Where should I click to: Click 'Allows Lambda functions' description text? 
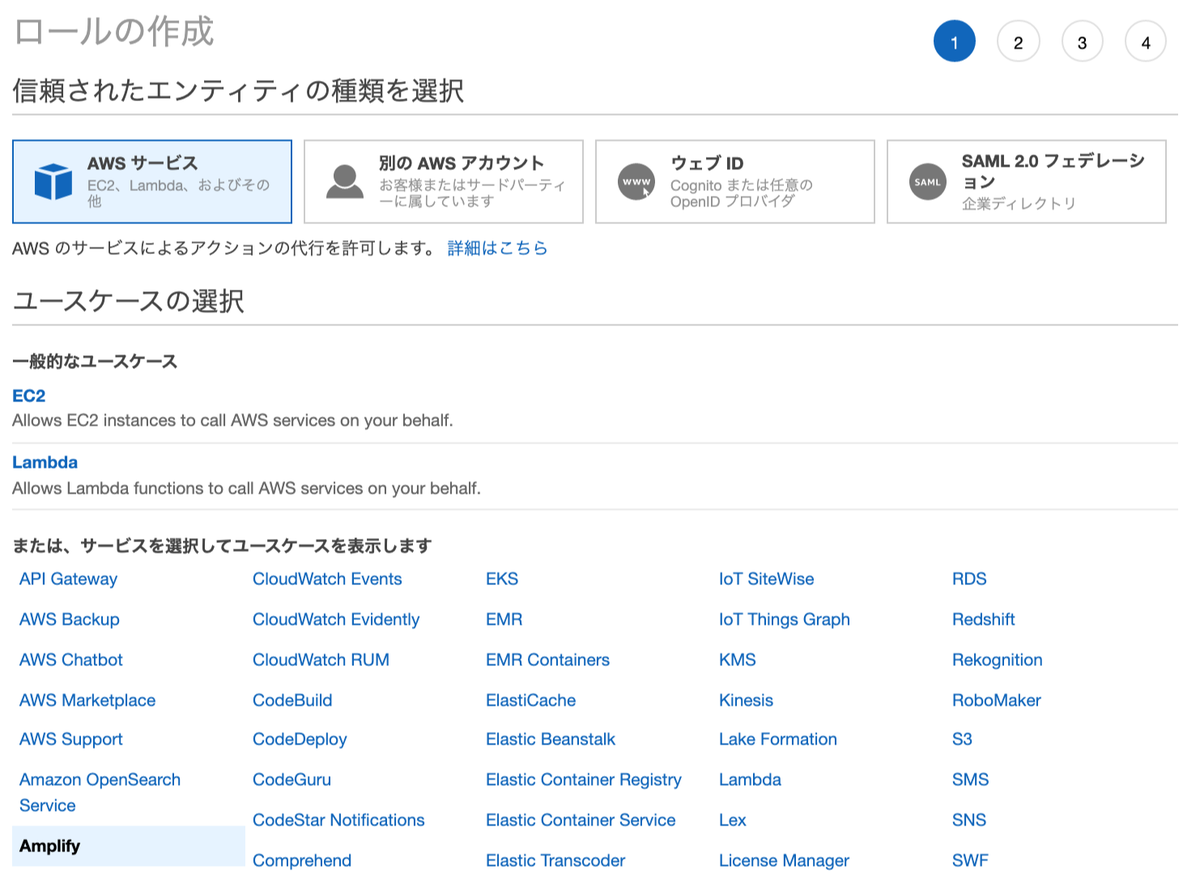247,489
